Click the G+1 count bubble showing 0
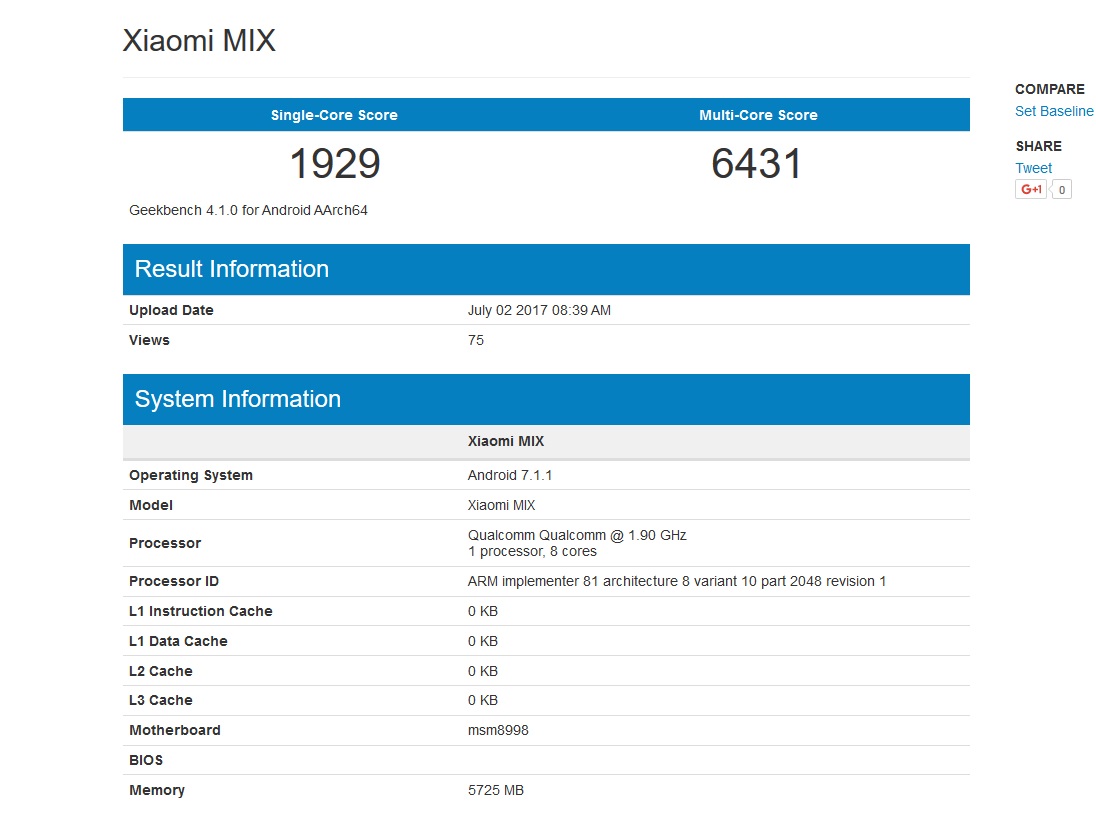This screenshot has width=1096, height=822. [x=1061, y=189]
